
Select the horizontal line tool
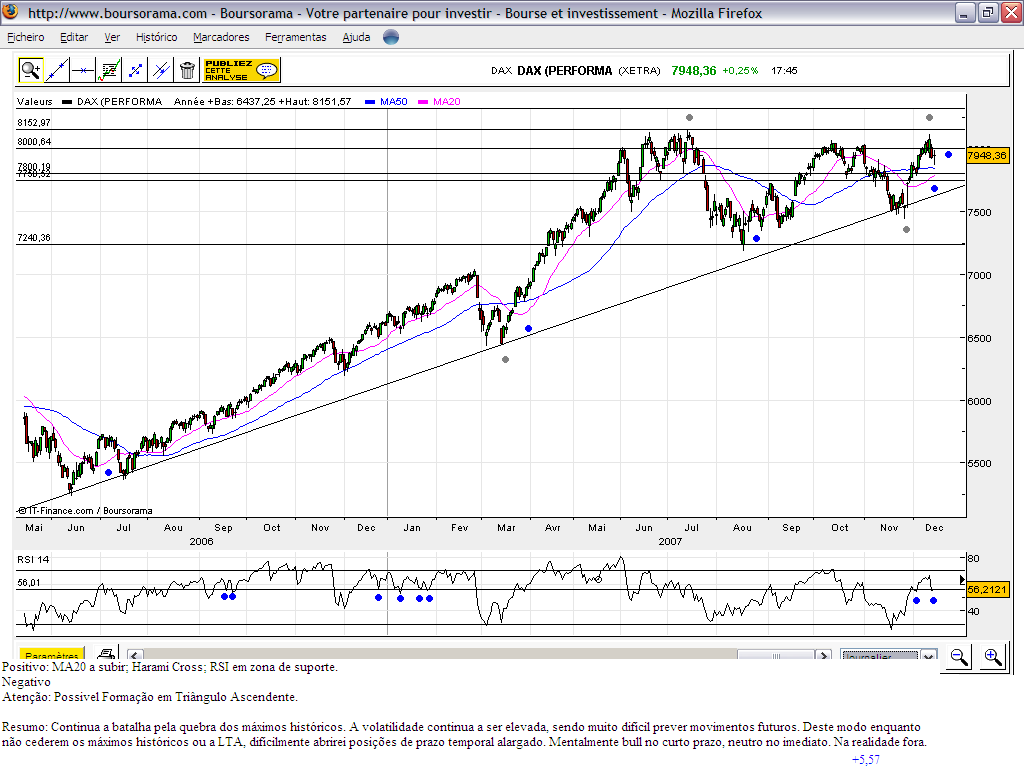tap(83, 70)
